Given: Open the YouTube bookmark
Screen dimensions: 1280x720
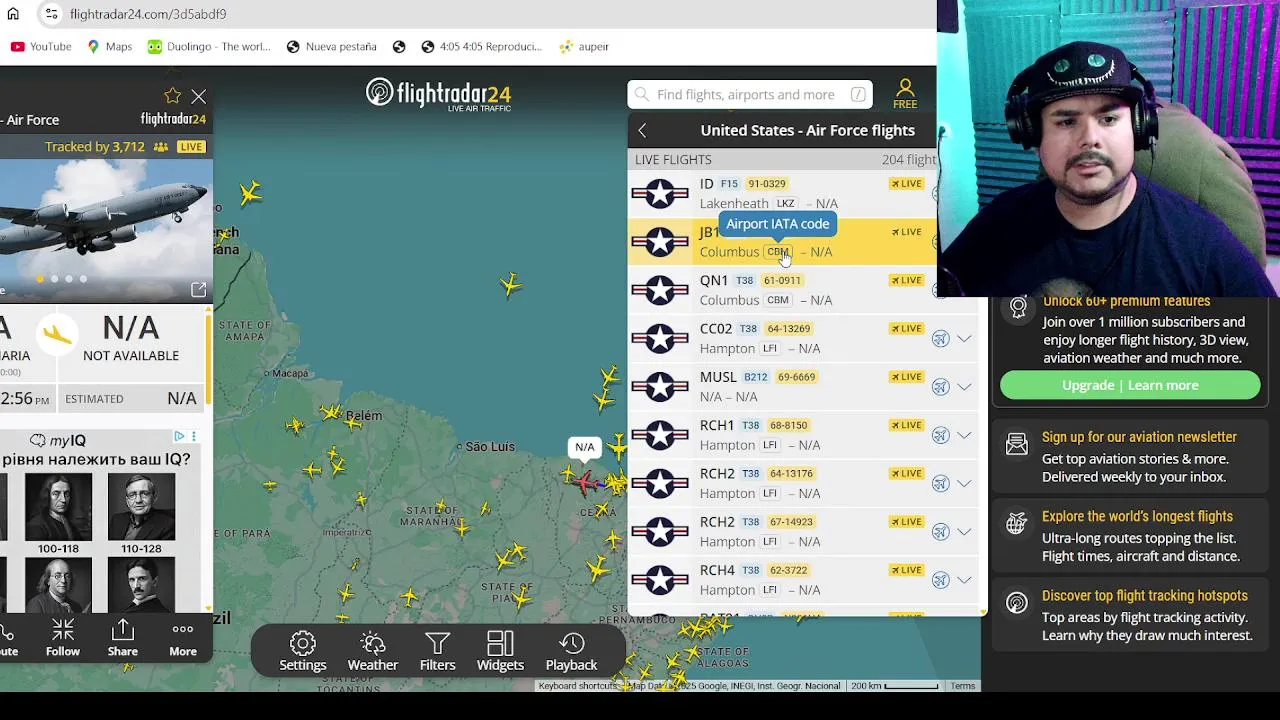Looking at the screenshot, I should (41, 46).
